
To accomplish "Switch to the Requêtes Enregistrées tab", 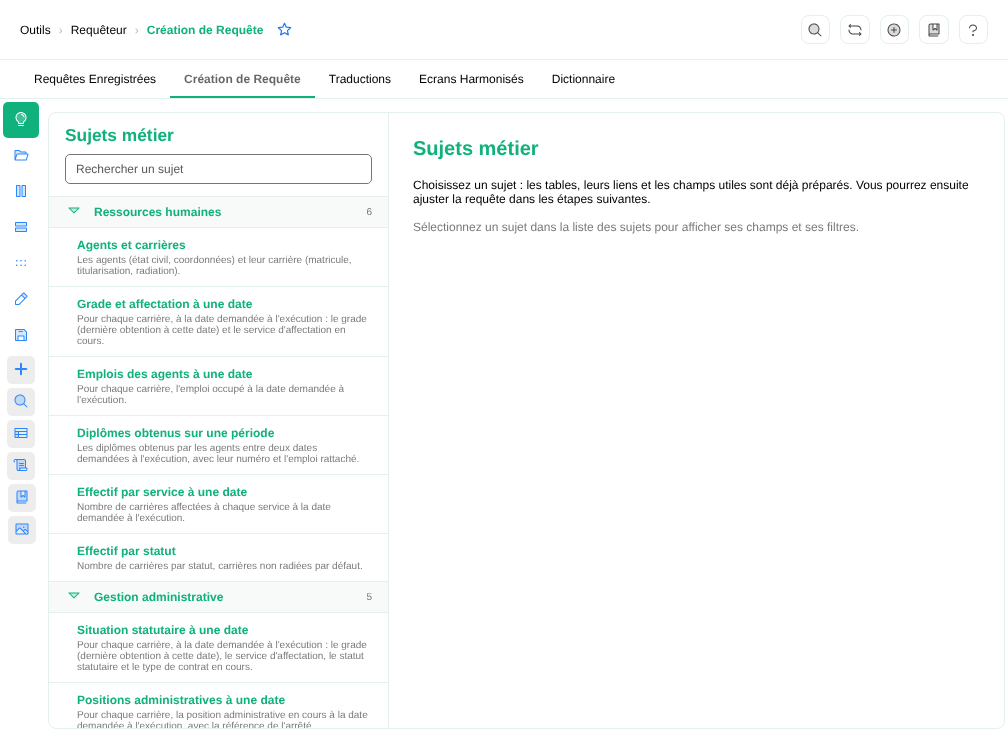I will coord(95,79).
